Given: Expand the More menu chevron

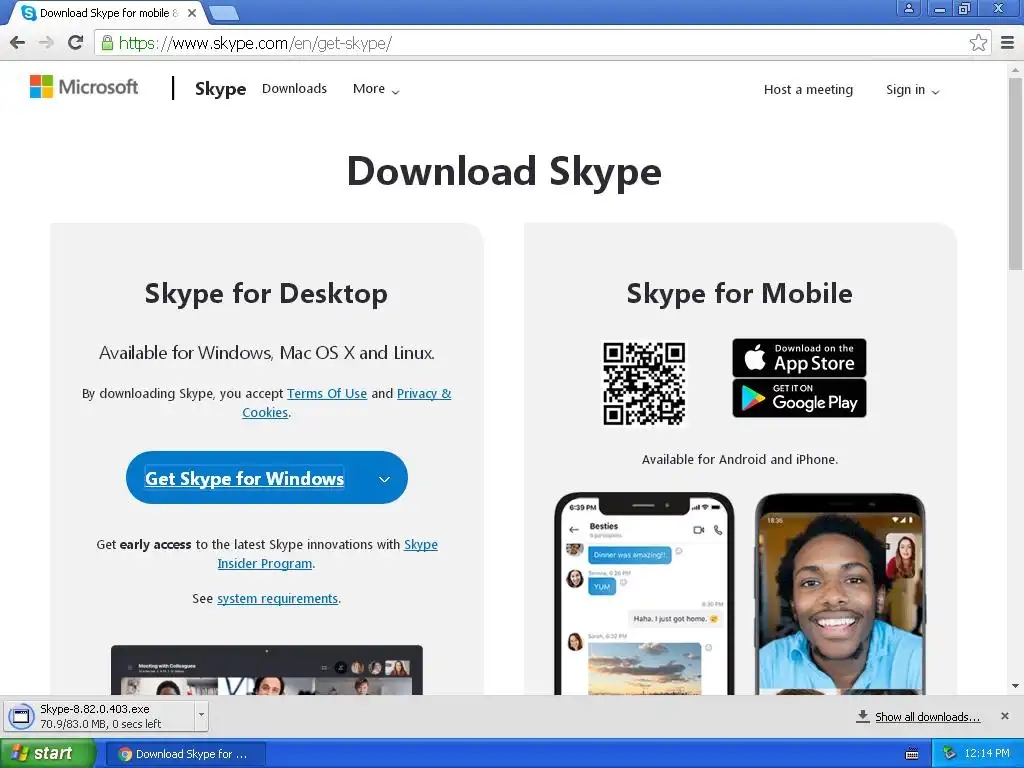Looking at the screenshot, I should (395, 91).
